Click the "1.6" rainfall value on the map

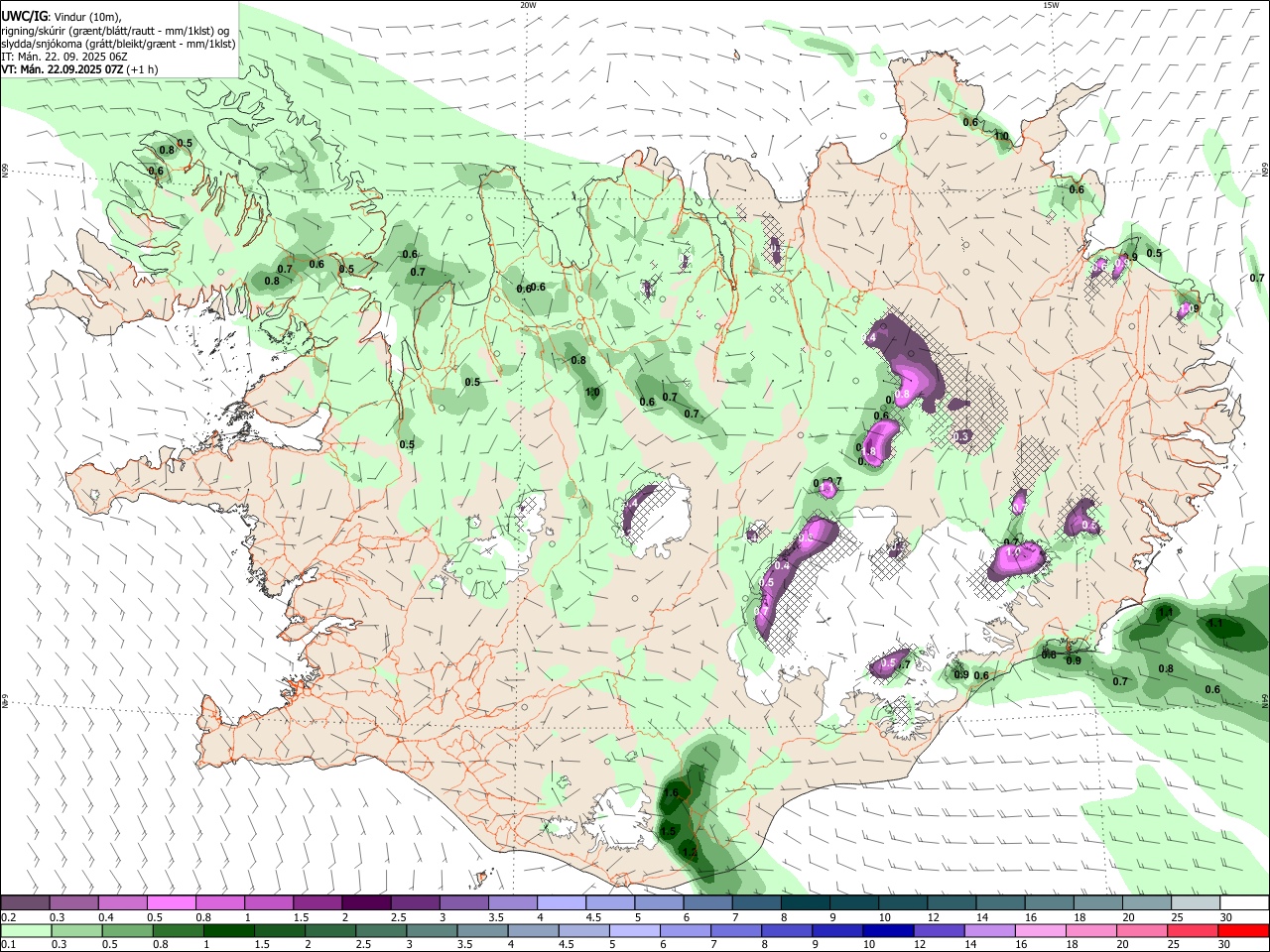pyautogui.click(x=671, y=793)
